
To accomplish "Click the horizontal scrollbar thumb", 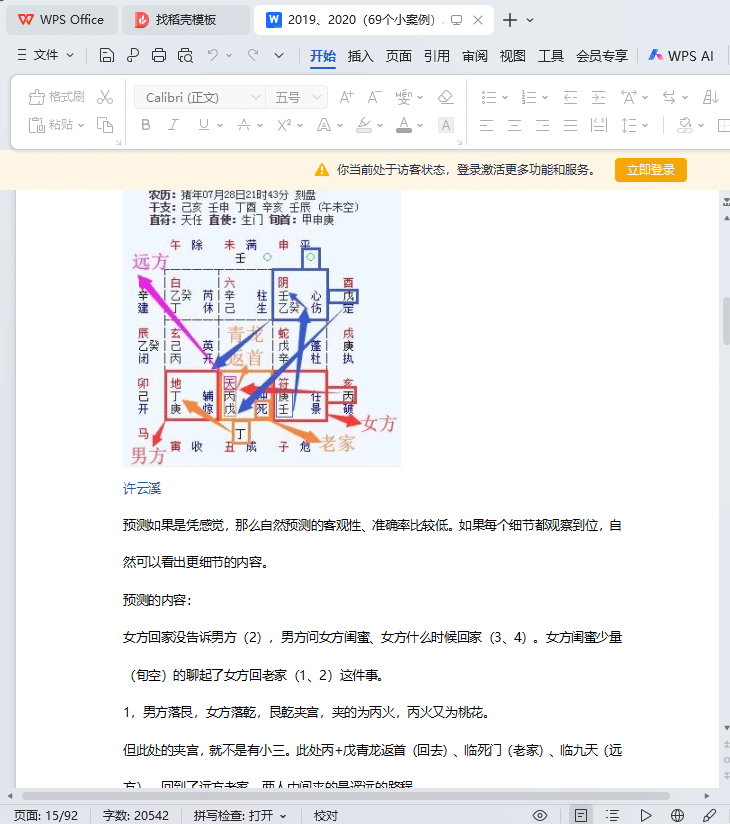I will (345, 796).
